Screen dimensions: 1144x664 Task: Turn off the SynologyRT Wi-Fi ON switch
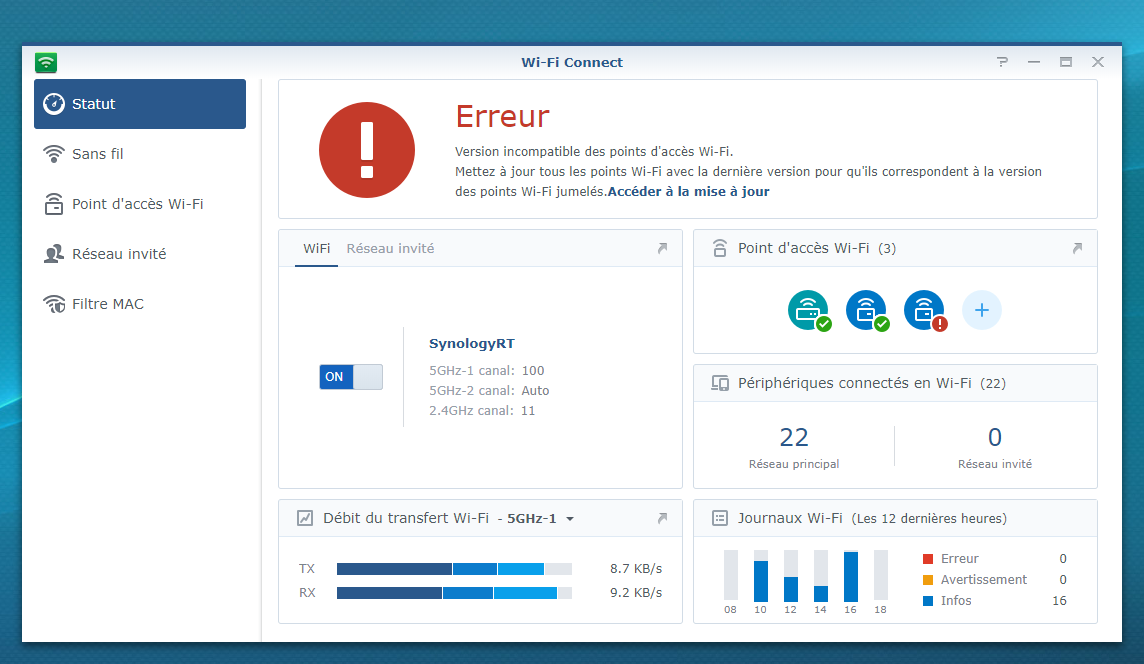click(x=351, y=377)
